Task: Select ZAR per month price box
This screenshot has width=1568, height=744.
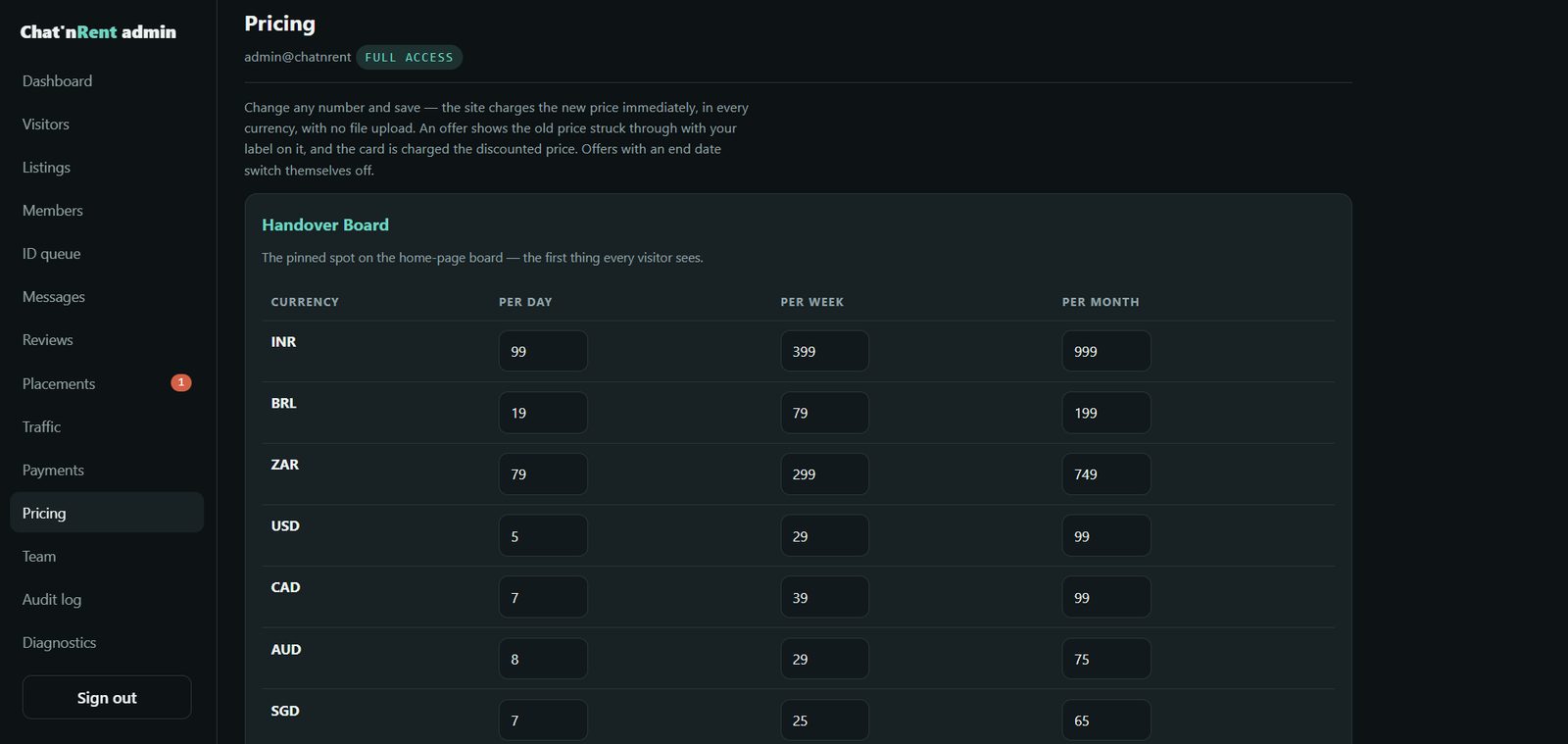Action: coord(1106,473)
